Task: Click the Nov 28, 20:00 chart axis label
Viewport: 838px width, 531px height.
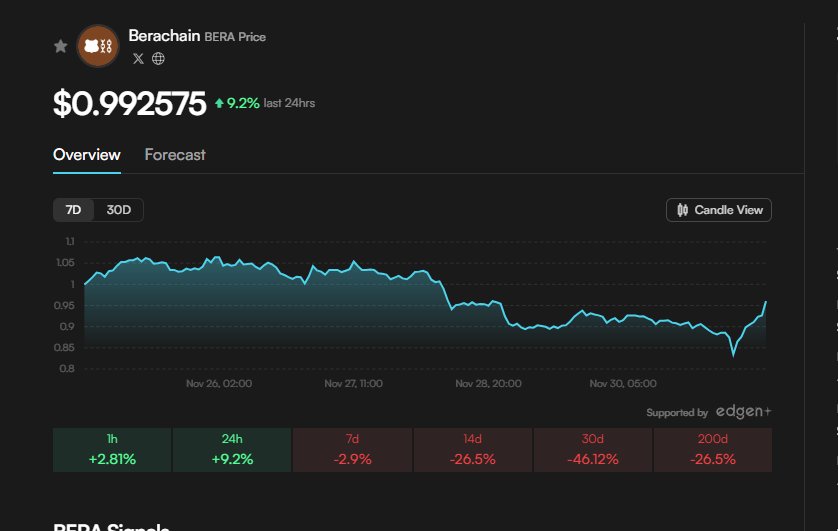Action: pyautogui.click(x=488, y=383)
